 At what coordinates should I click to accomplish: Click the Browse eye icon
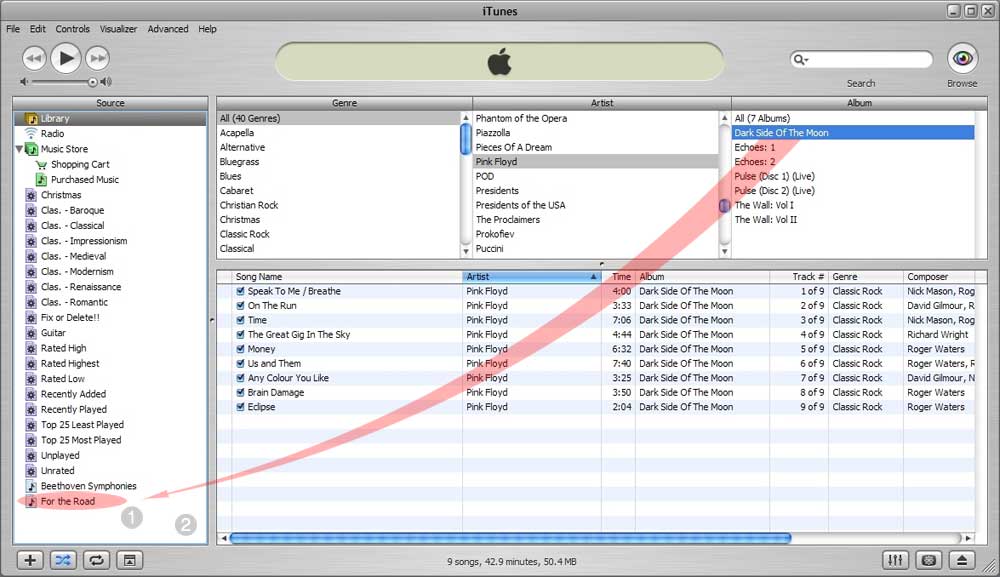tap(962, 59)
